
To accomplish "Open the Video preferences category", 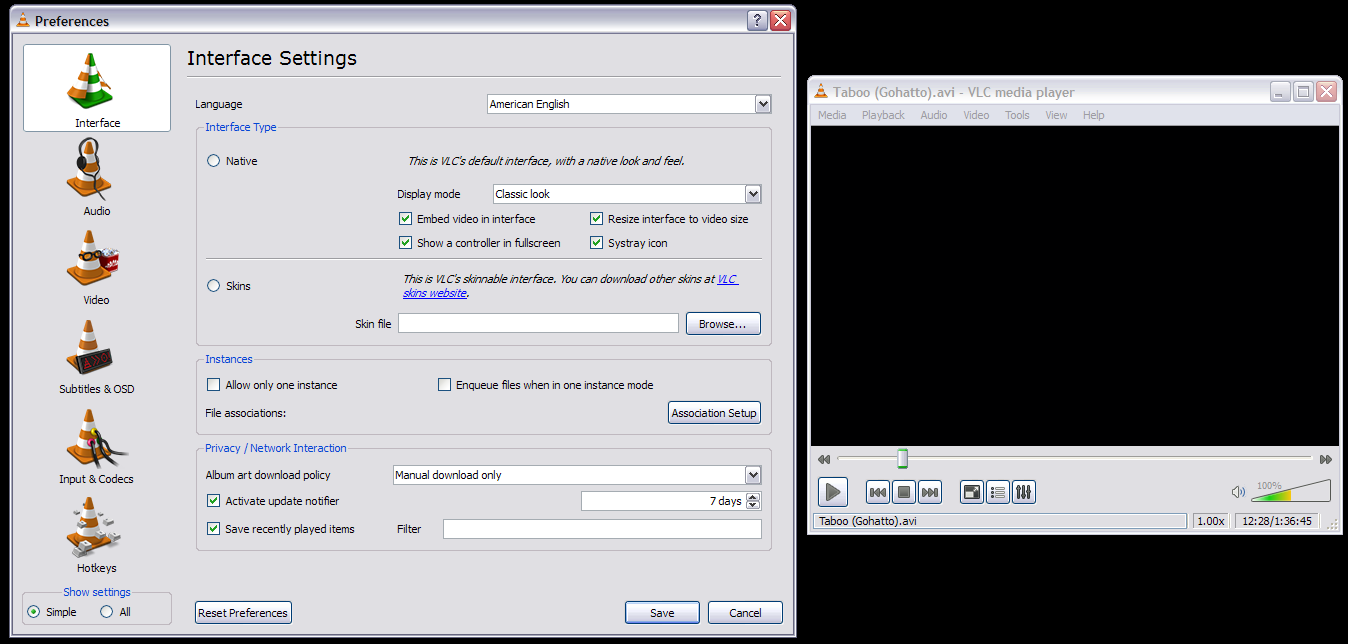I will [97, 266].
